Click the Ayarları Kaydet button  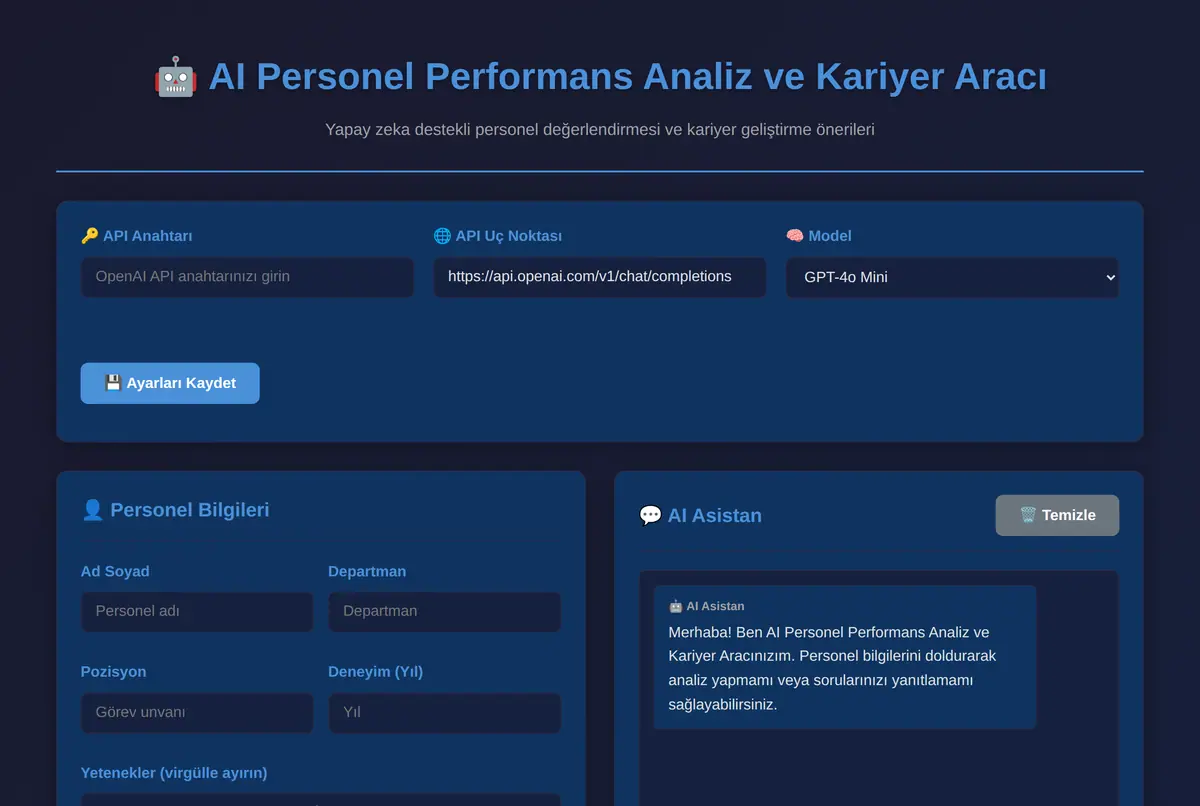coord(170,383)
